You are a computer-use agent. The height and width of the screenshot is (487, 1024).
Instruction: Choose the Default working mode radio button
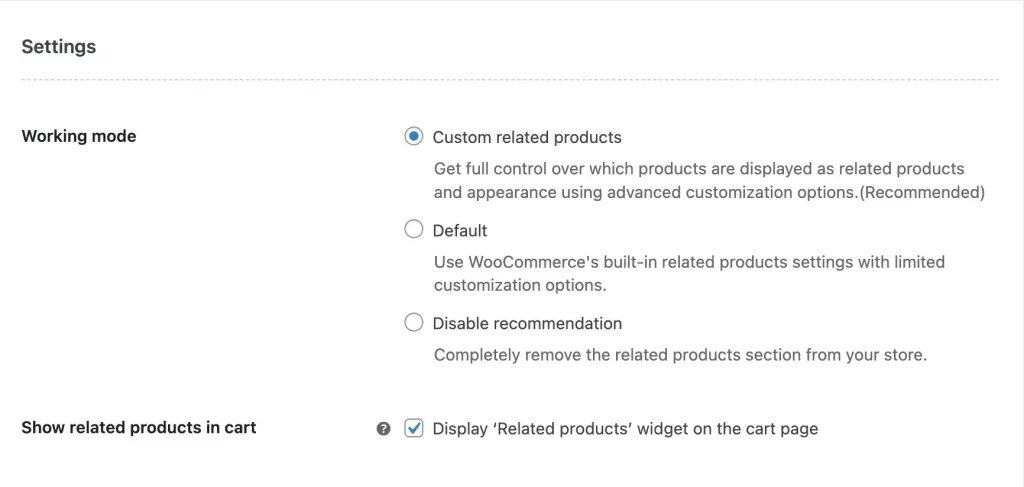click(x=414, y=230)
